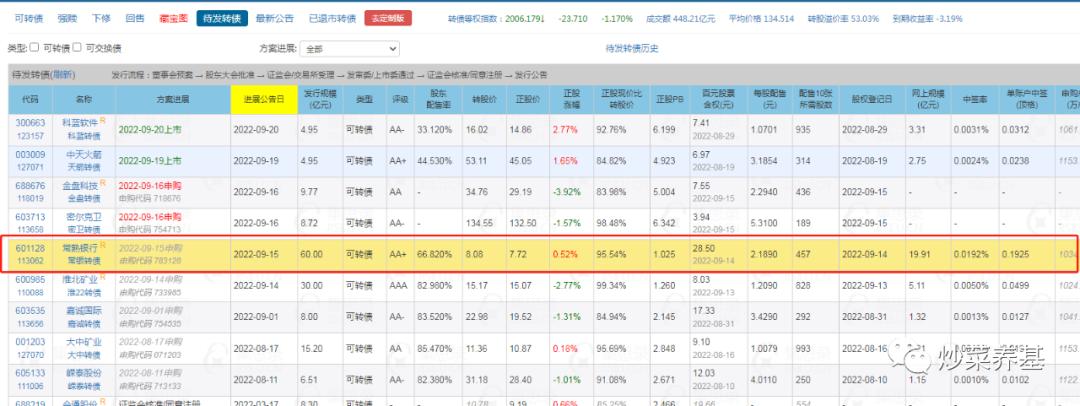The height and width of the screenshot is (406, 1080).
Task: Select the highlighted 待发转债 tab
Action: [x=222, y=19]
